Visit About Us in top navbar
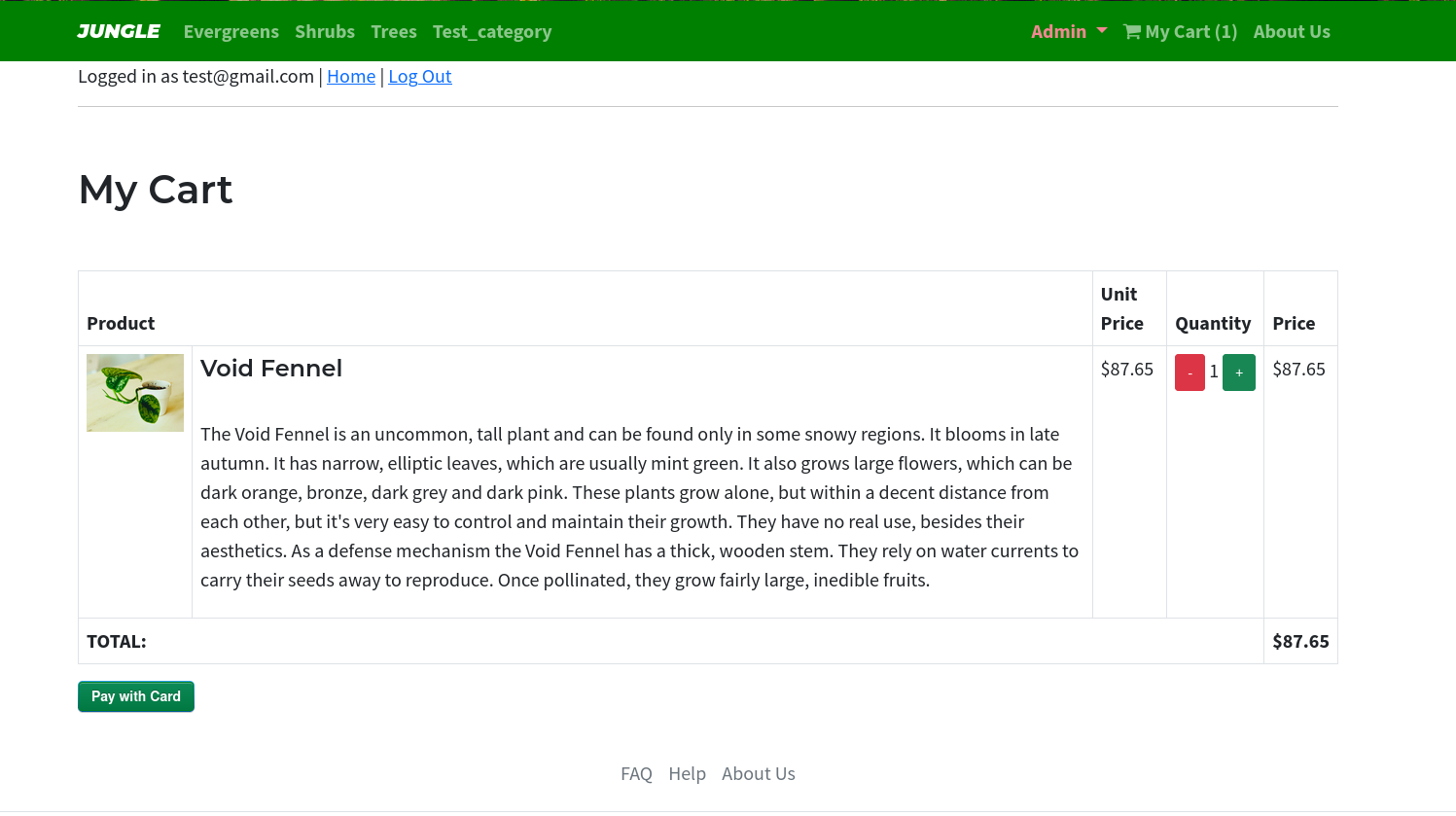The image size is (1456, 816). [1292, 31]
